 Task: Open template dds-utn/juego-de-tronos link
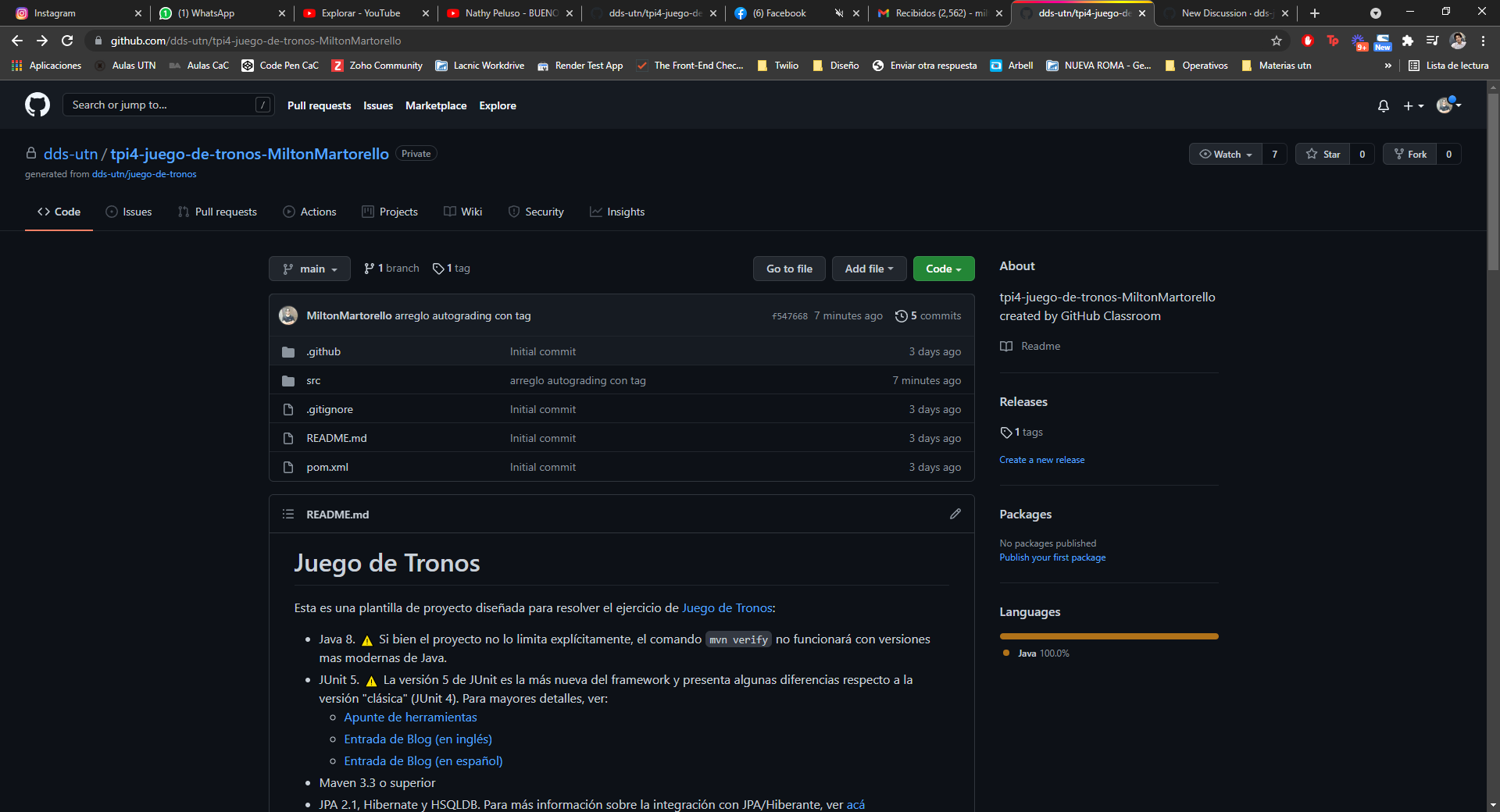coord(144,174)
